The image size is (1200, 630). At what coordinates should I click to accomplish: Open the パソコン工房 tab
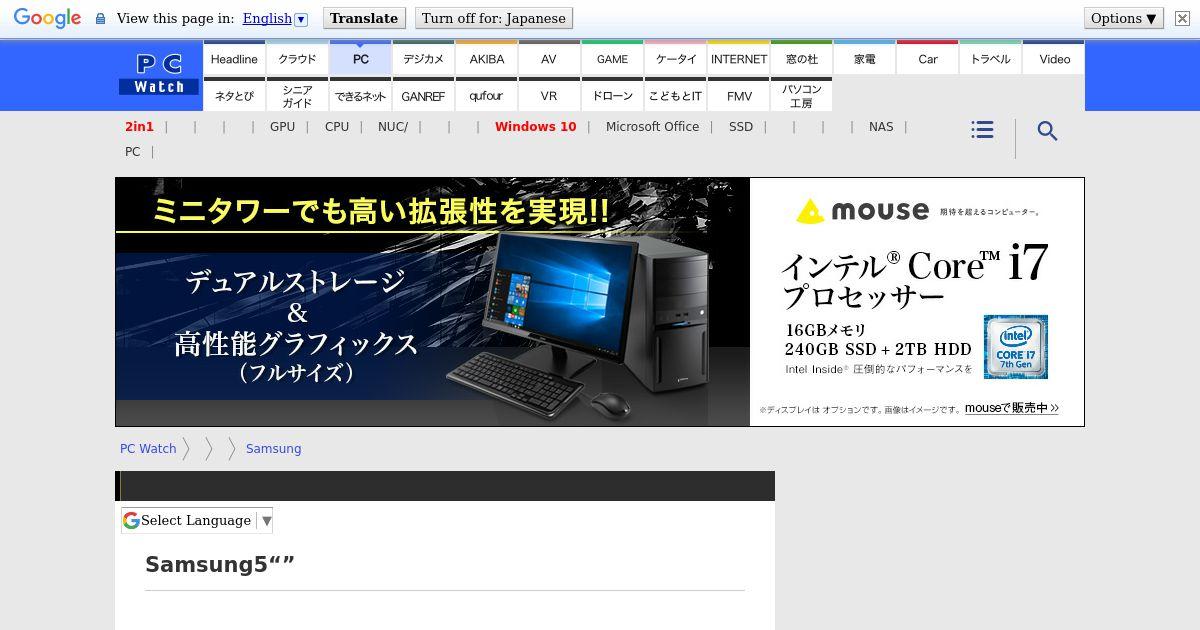point(801,96)
